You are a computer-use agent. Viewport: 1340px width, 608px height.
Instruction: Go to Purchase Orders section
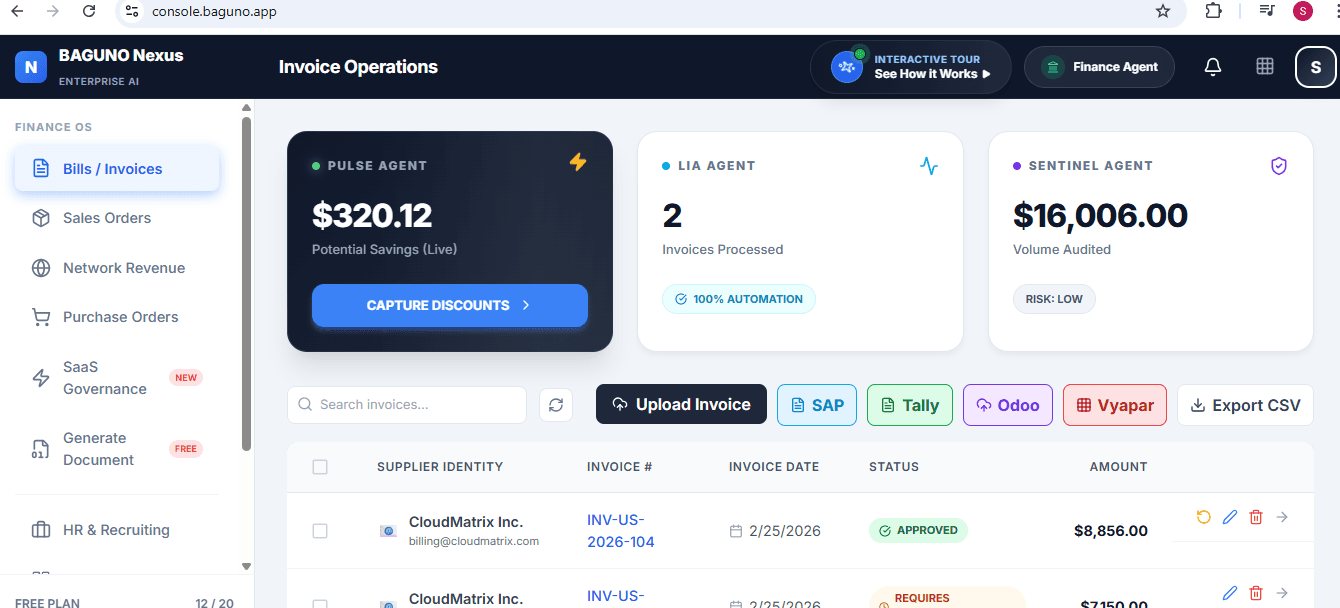click(x=120, y=317)
